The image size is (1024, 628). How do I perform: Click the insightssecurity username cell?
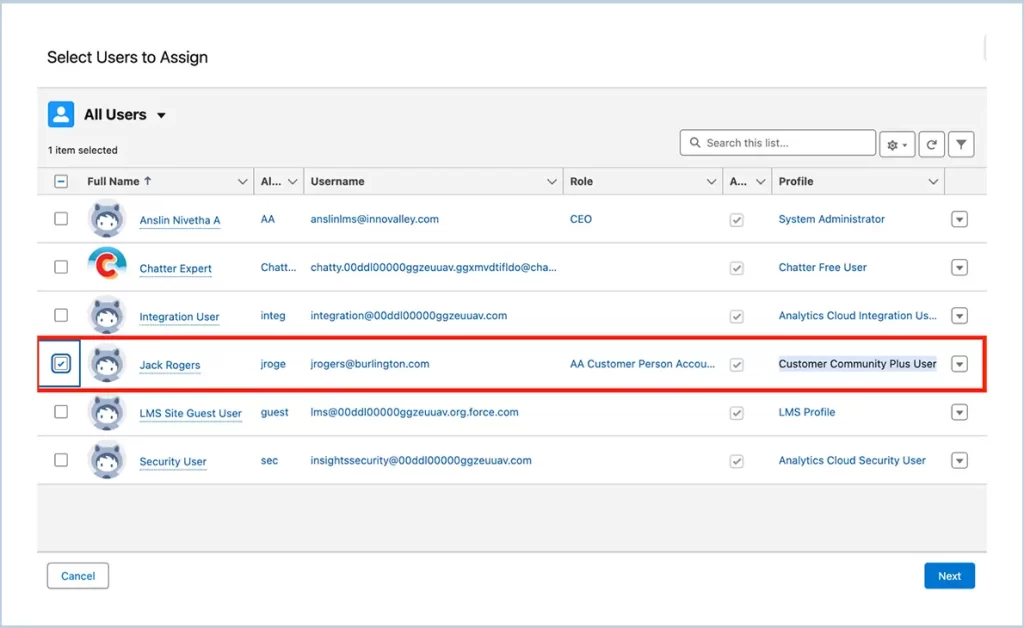(421, 461)
